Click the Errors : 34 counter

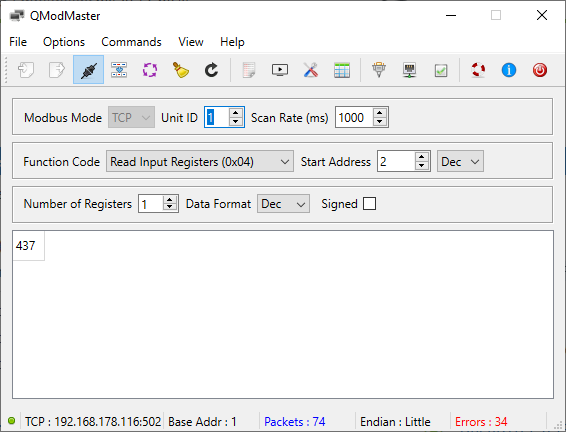481,422
